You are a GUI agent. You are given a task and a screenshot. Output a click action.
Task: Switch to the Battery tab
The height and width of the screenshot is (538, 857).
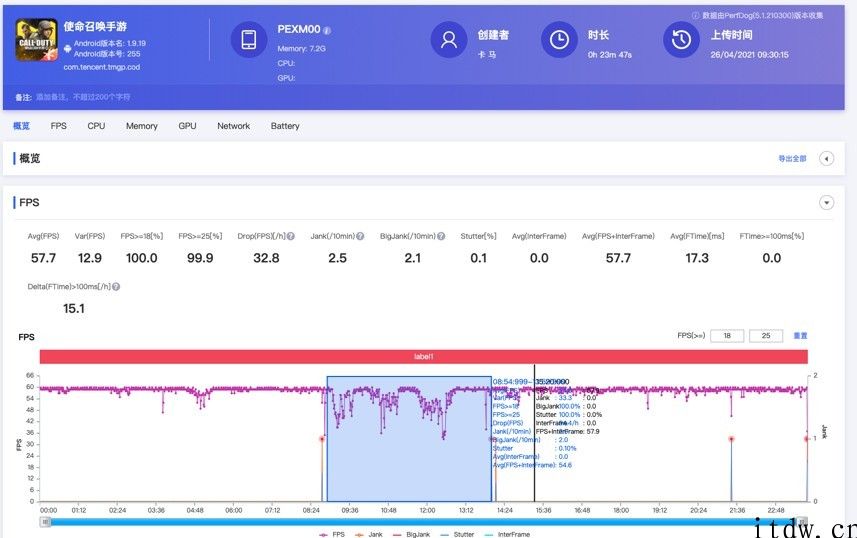[x=285, y=126]
